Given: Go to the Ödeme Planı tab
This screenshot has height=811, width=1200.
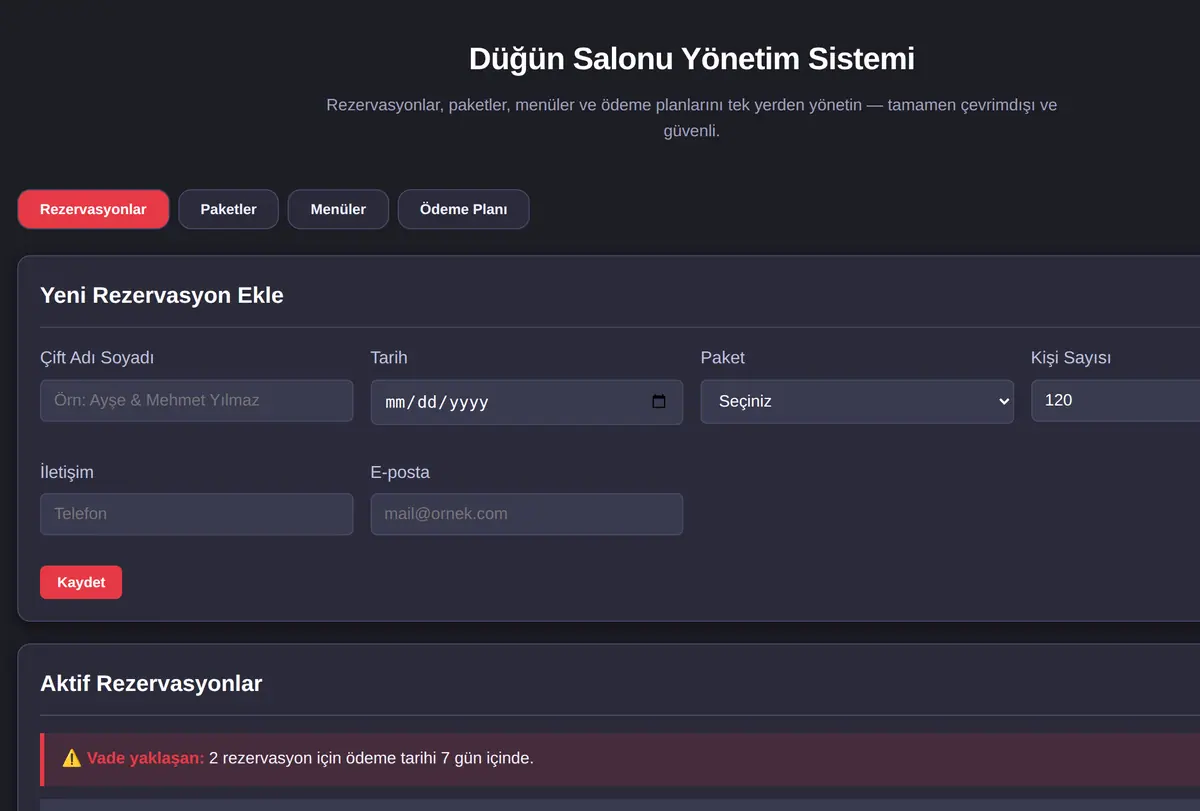Looking at the screenshot, I should click(463, 209).
